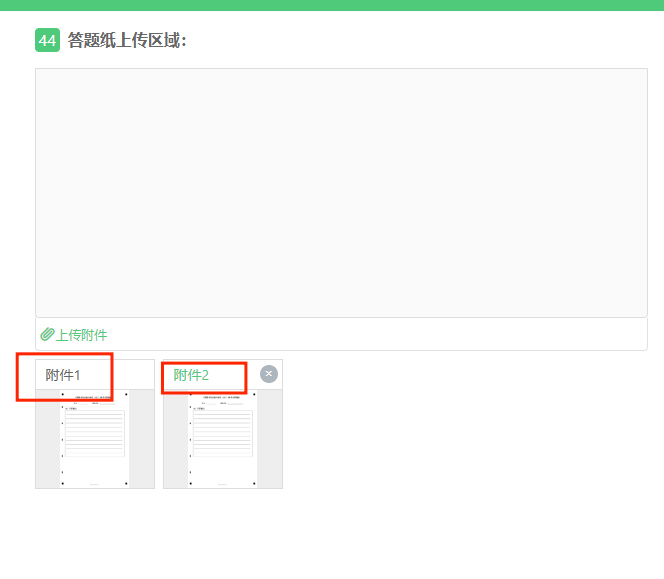Click the lined table in 附件1 thumbnail
The height and width of the screenshot is (579, 664).
[x=95, y=433]
